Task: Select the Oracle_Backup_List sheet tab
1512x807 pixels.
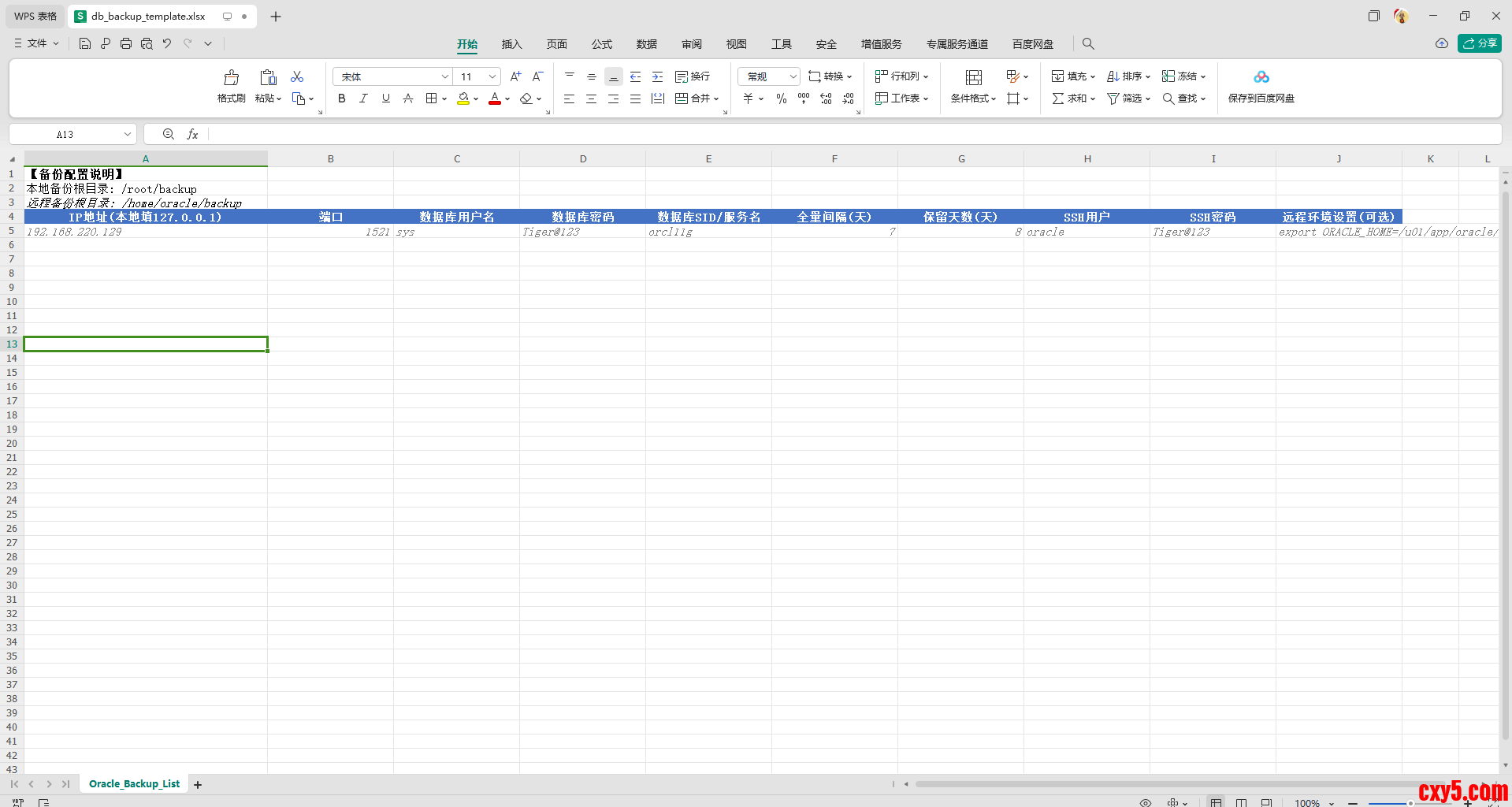Action: 135,784
